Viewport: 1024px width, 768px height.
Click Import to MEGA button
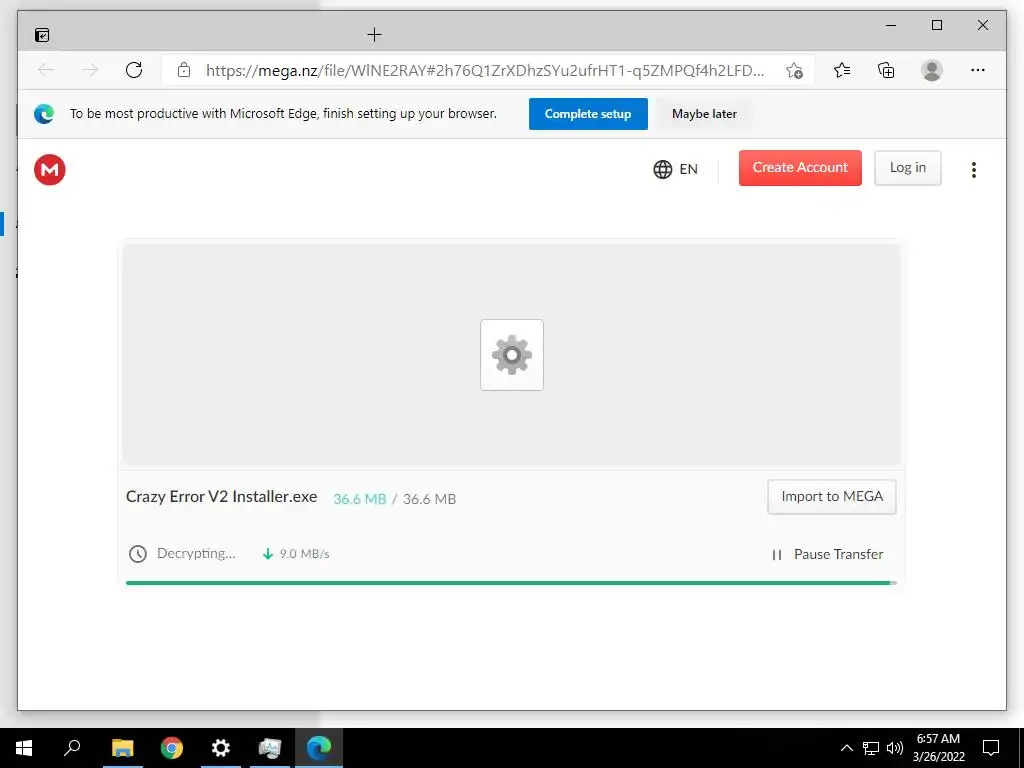point(831,497)
